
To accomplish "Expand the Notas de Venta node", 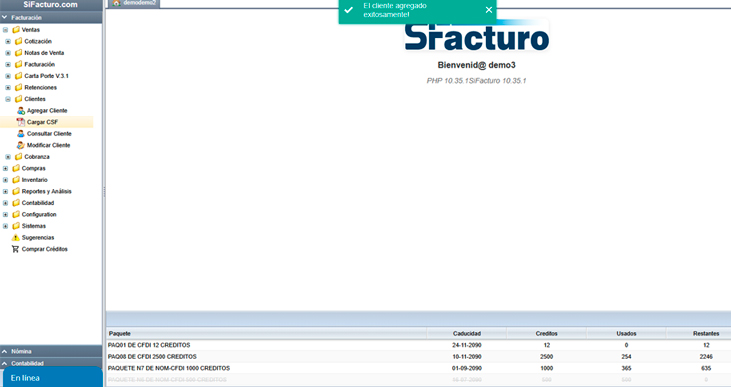I will tap(8, 53).
